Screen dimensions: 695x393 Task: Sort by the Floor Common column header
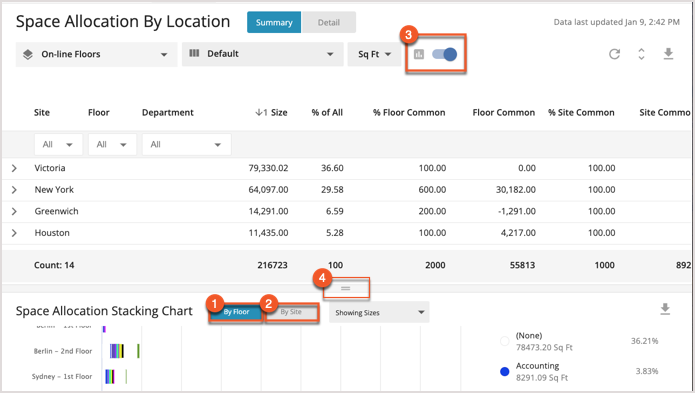click(x=504, y=113)
